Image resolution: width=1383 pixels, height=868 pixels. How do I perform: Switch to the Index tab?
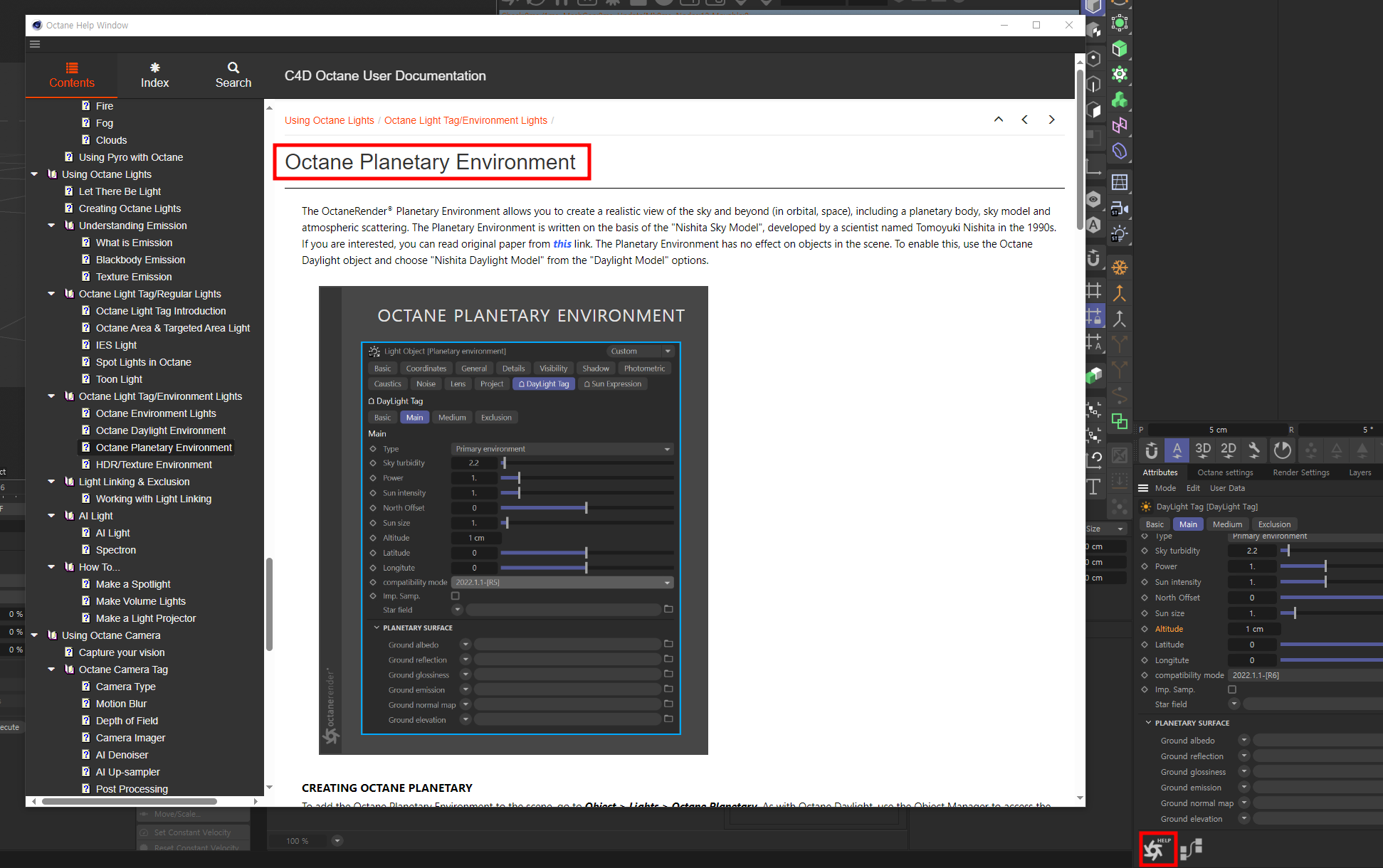(154, 75)
